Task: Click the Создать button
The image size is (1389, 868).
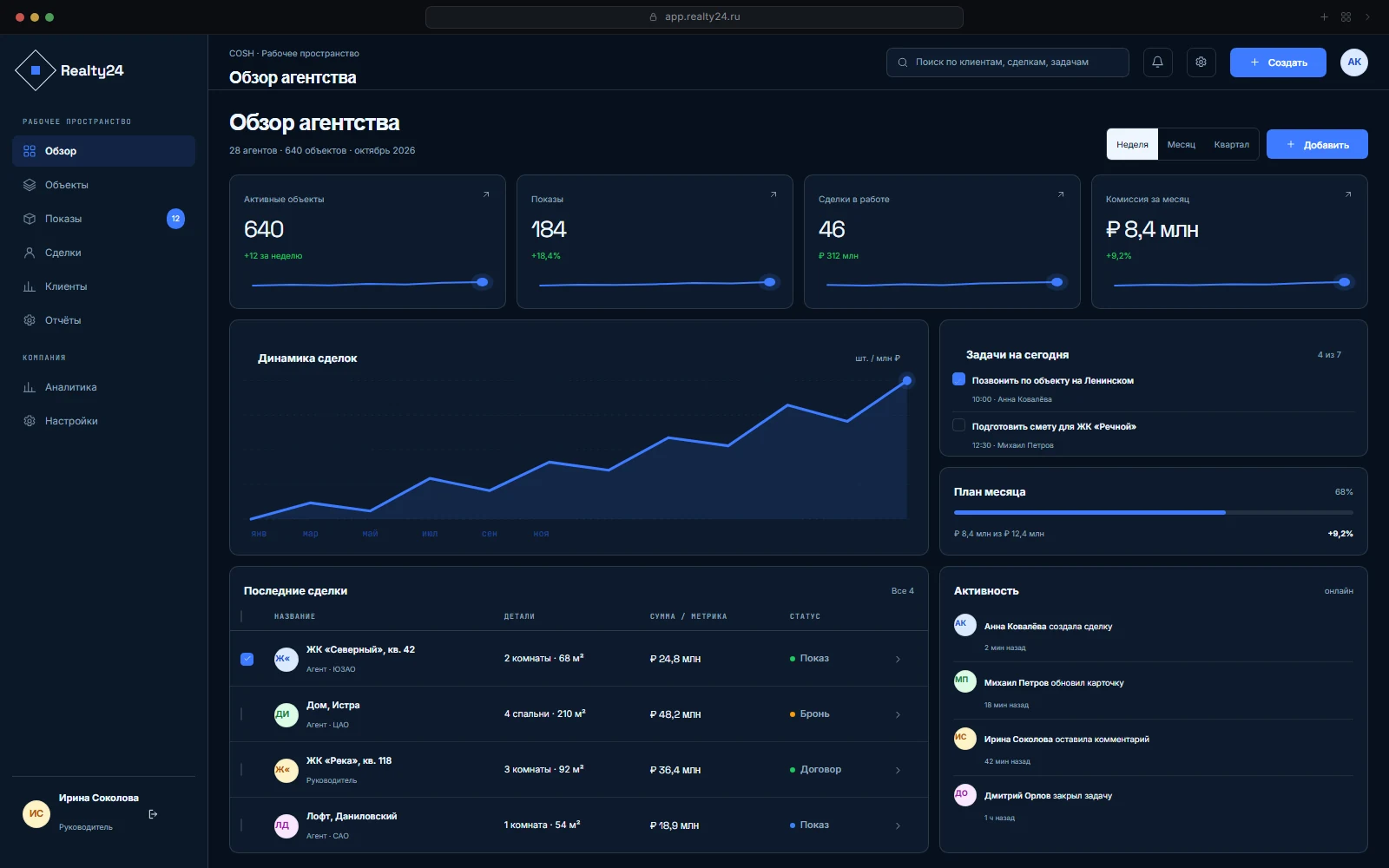Action: pos(1278,62)
